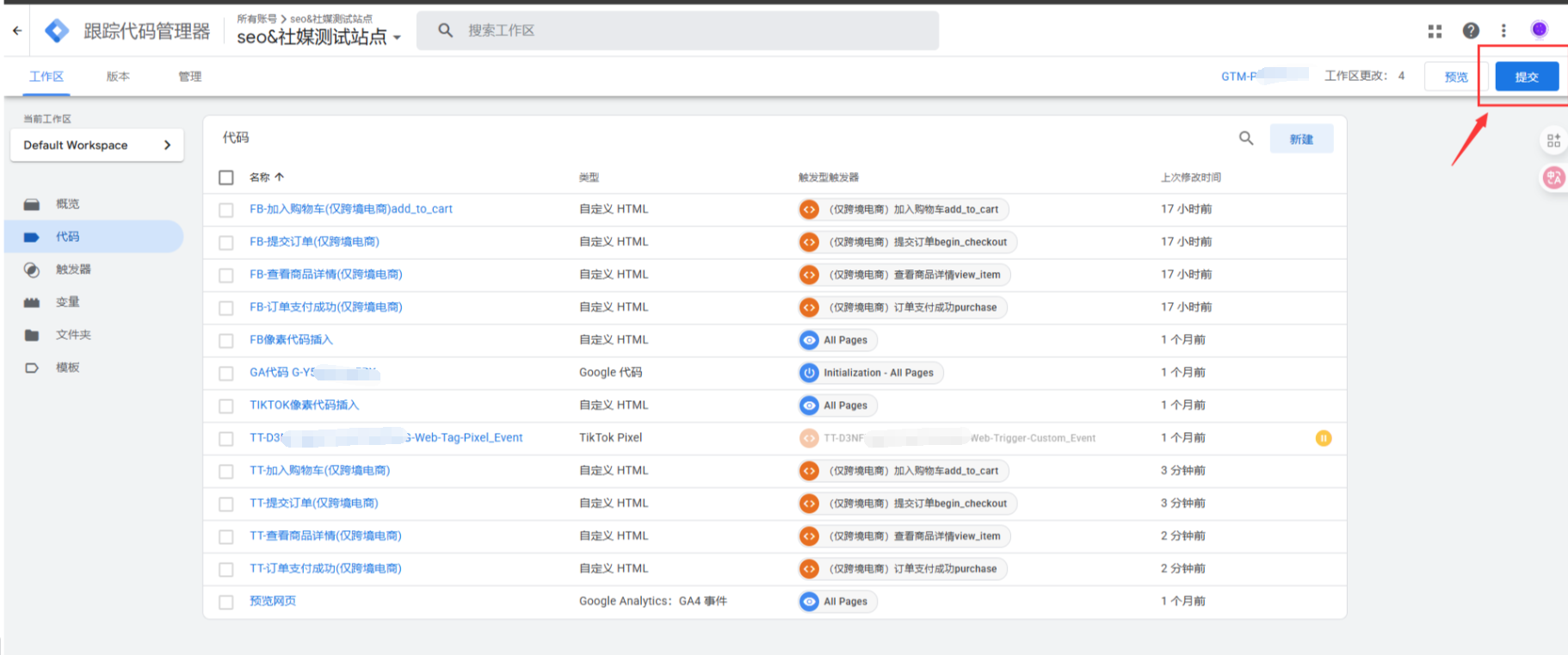Expand the Default Workspace selector
1568x655 pixels.
tap(96, 145)
